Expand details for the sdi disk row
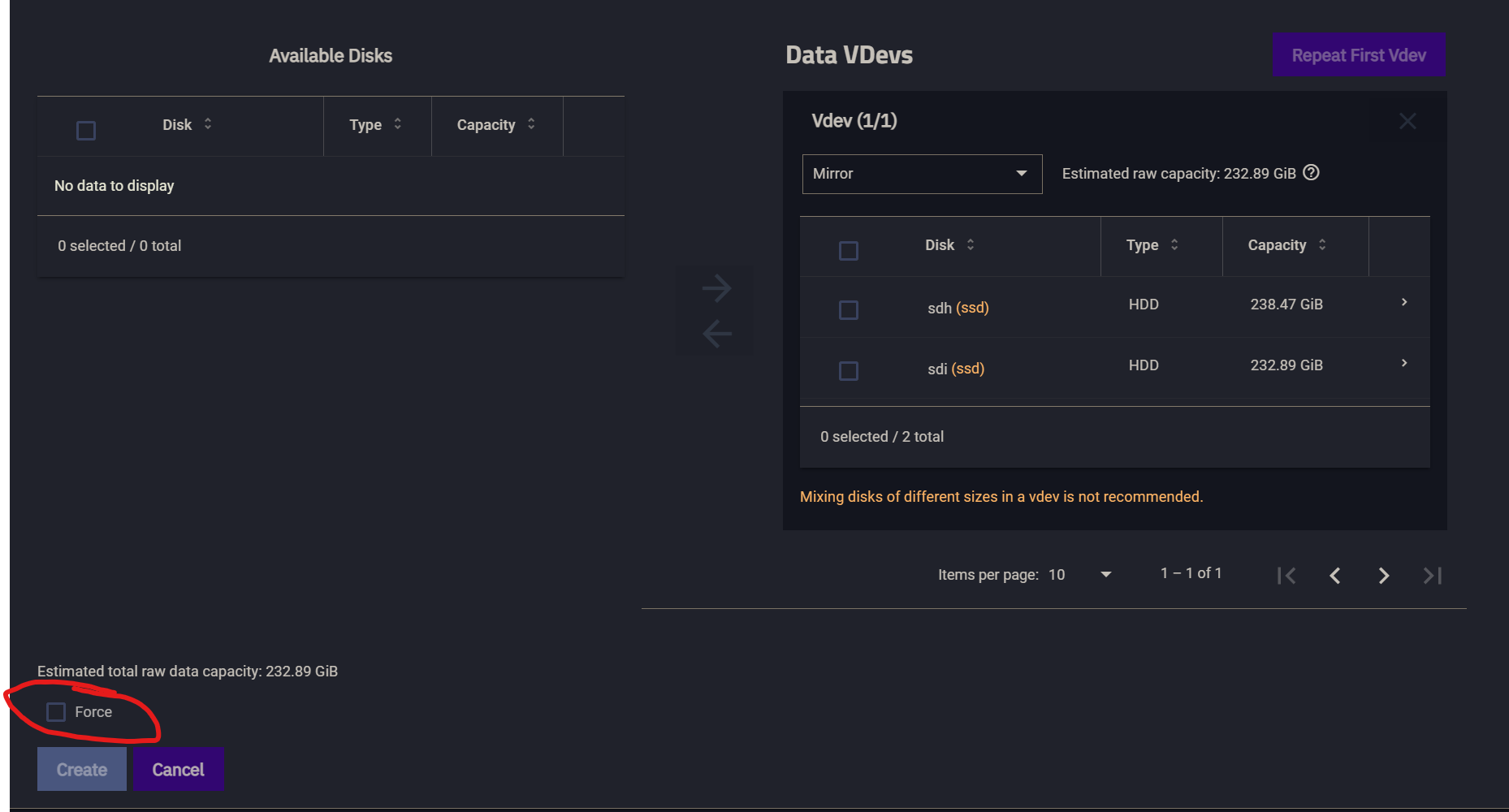The width and height of the screenshot is (1509, 812). click(x=1404, y=363)
